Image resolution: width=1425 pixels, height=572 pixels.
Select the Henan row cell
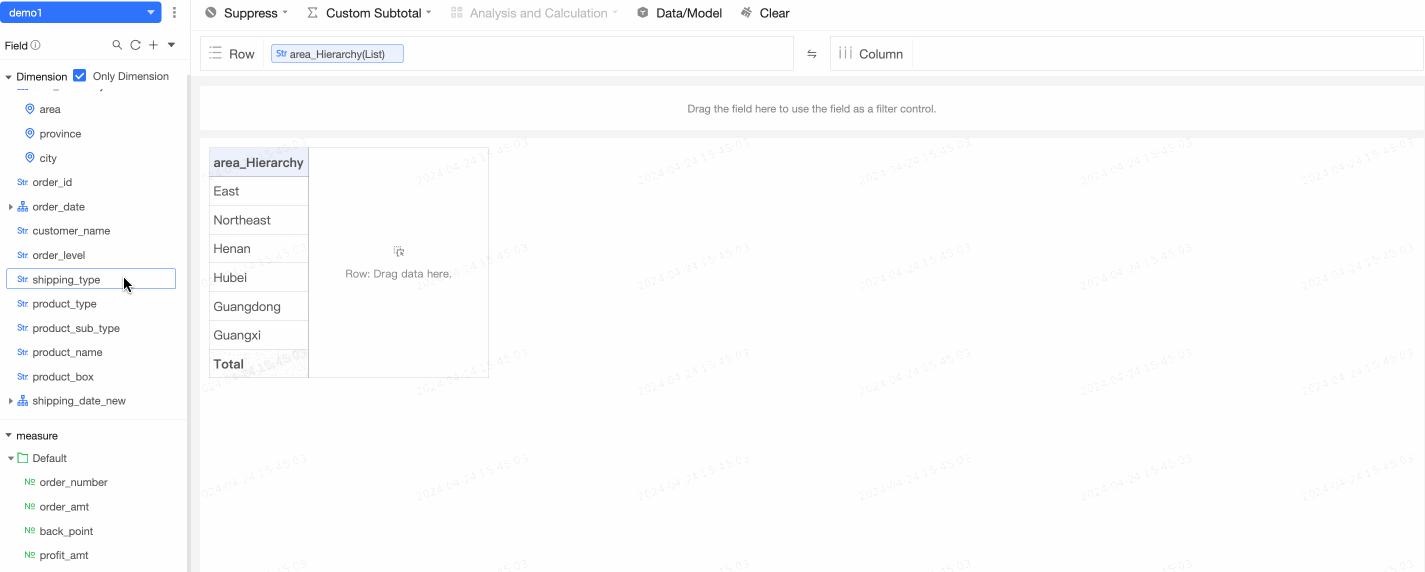259,249
